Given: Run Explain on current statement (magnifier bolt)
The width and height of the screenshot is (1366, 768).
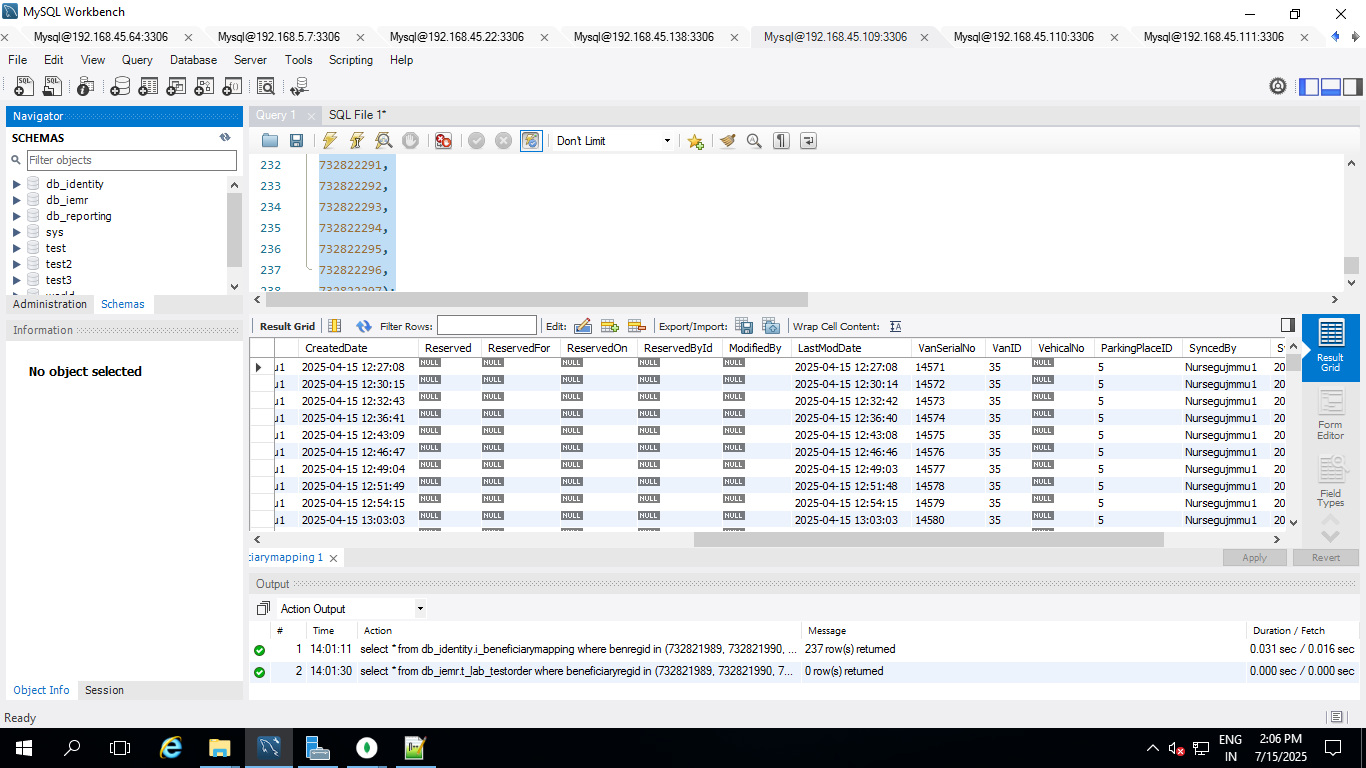Looking at the screenshot, I should (x=383, y=141).
